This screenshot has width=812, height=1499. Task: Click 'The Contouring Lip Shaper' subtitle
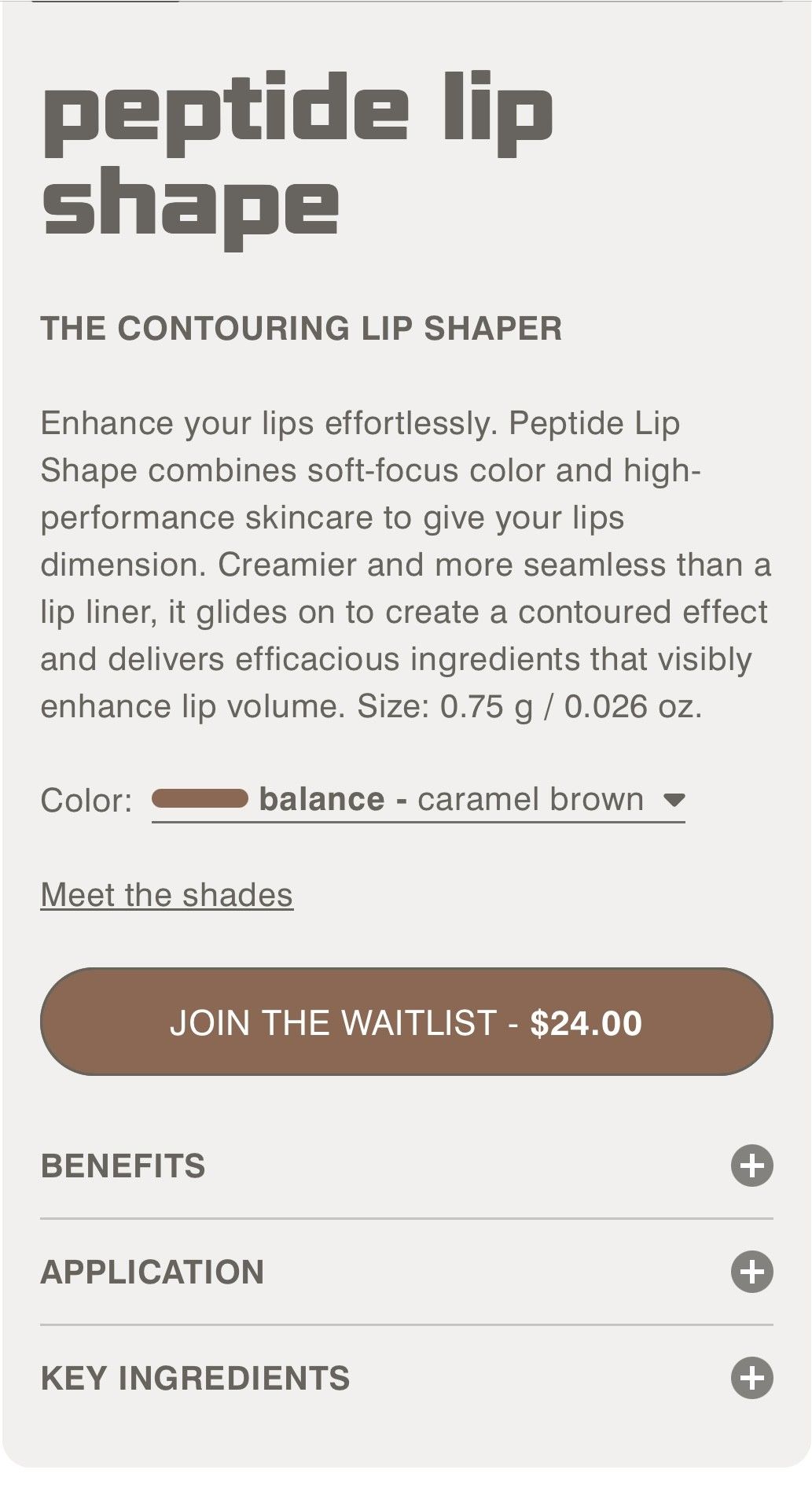coord(301,328)
